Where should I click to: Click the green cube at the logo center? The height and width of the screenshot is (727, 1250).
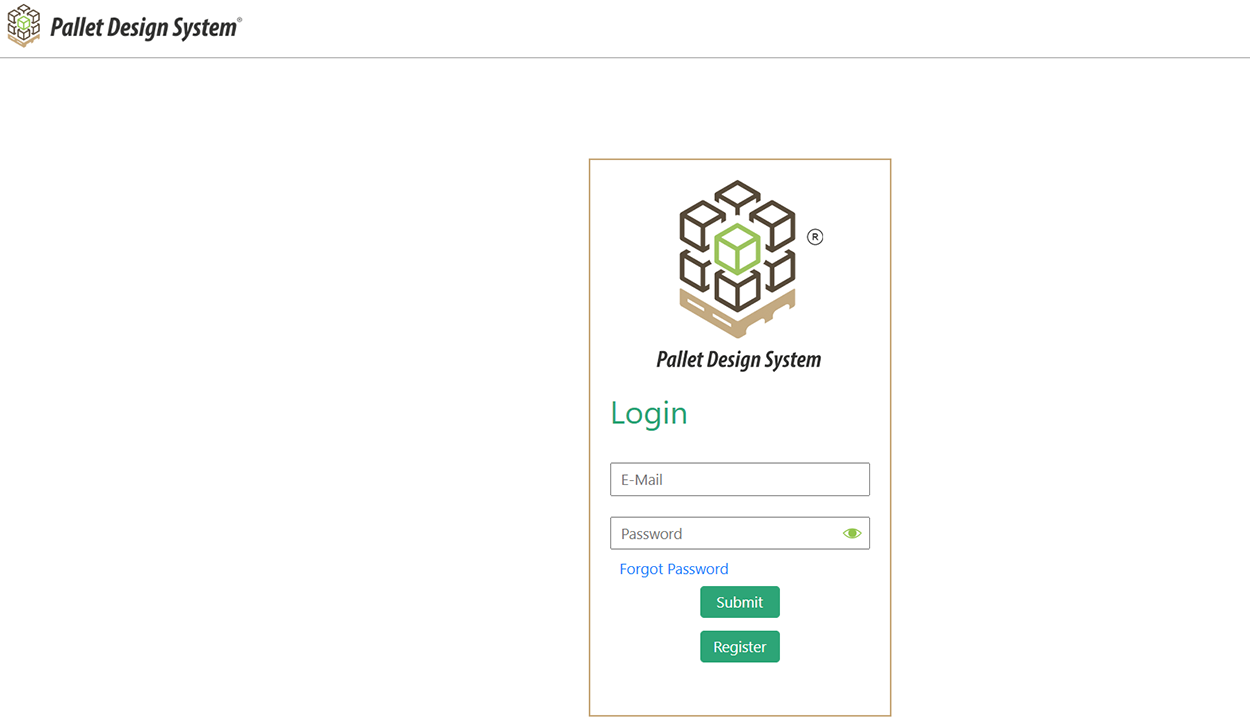(x=738, y=248)
